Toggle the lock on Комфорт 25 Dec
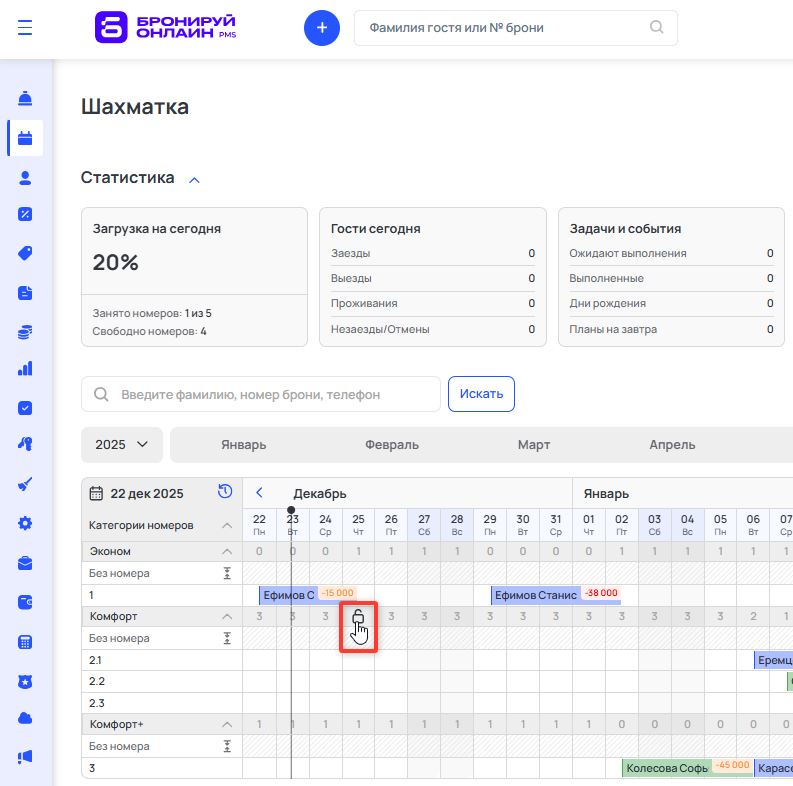 tap(358, 617)
